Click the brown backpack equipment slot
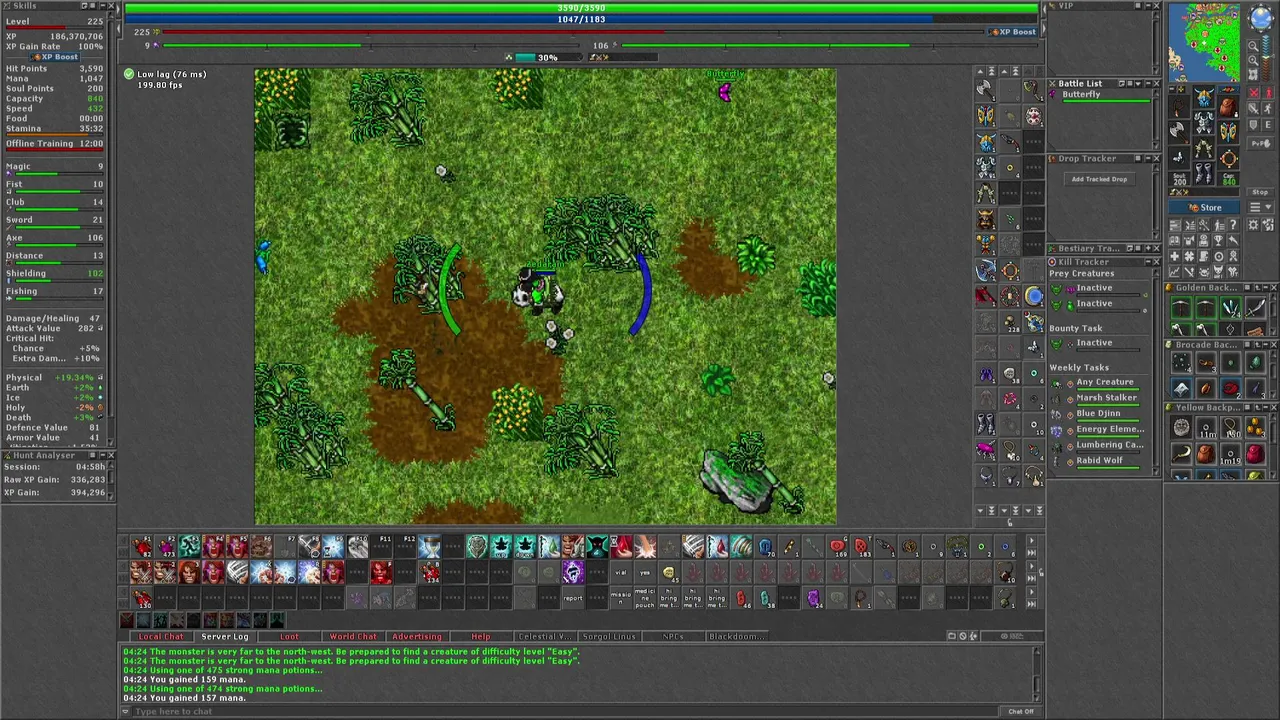 click(x=1228, y=107)
